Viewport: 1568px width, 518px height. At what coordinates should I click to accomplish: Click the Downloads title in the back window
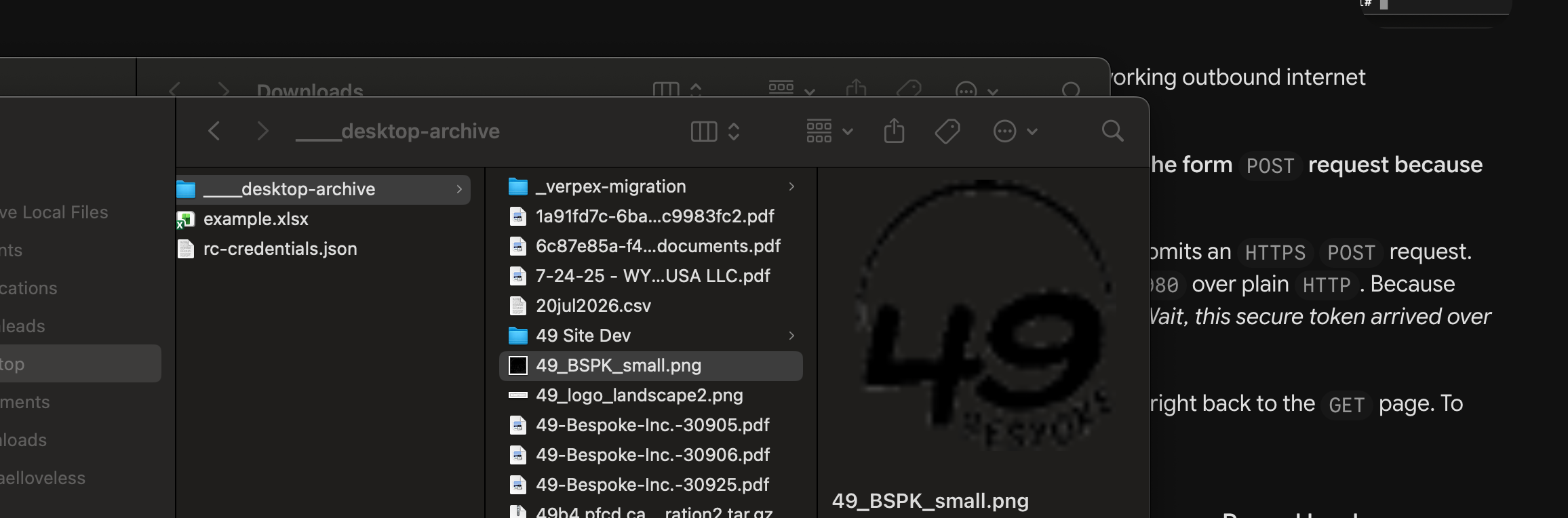(310, 90)
